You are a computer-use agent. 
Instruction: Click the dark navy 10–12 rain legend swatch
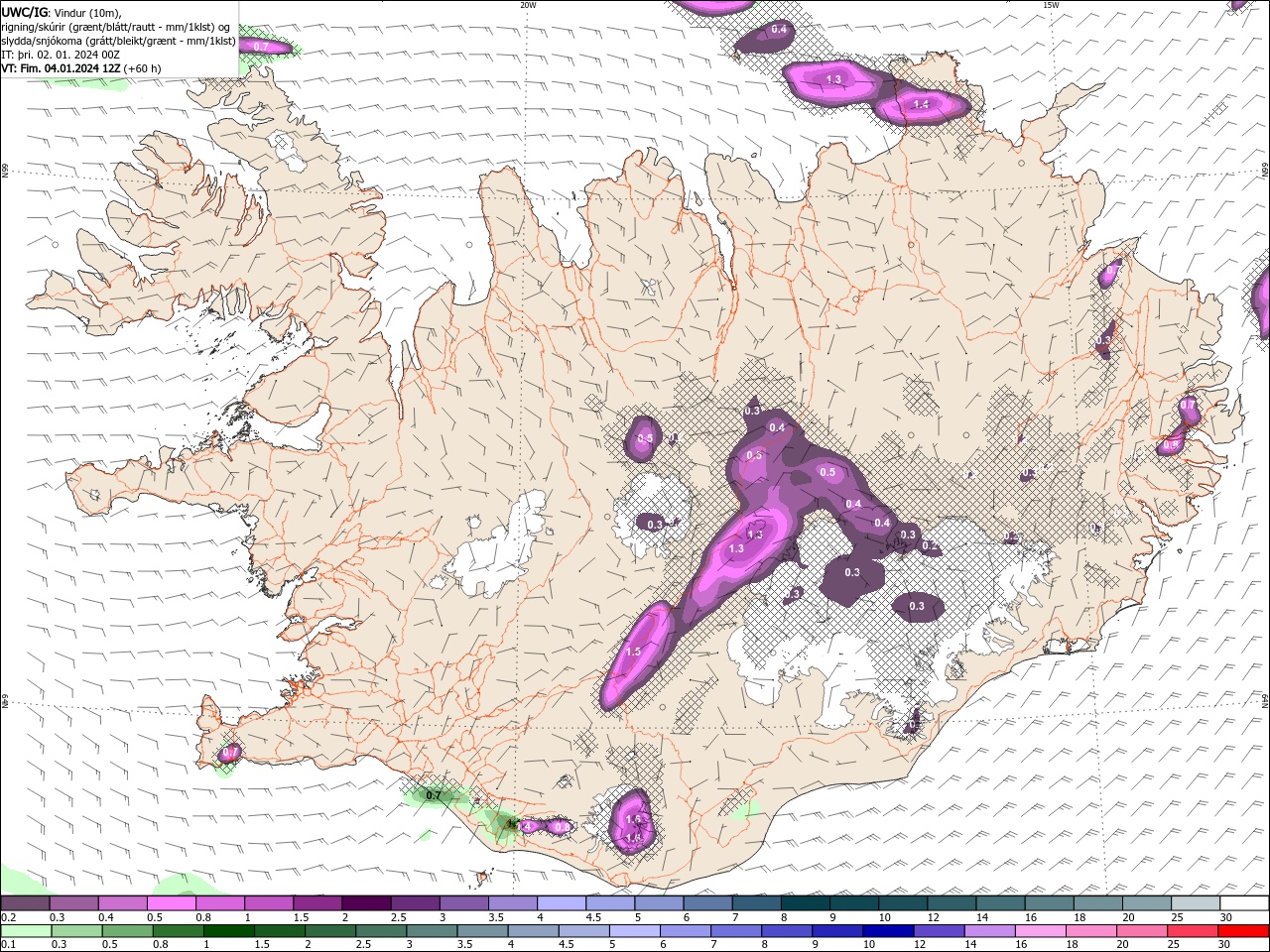[x=891, y=931]
